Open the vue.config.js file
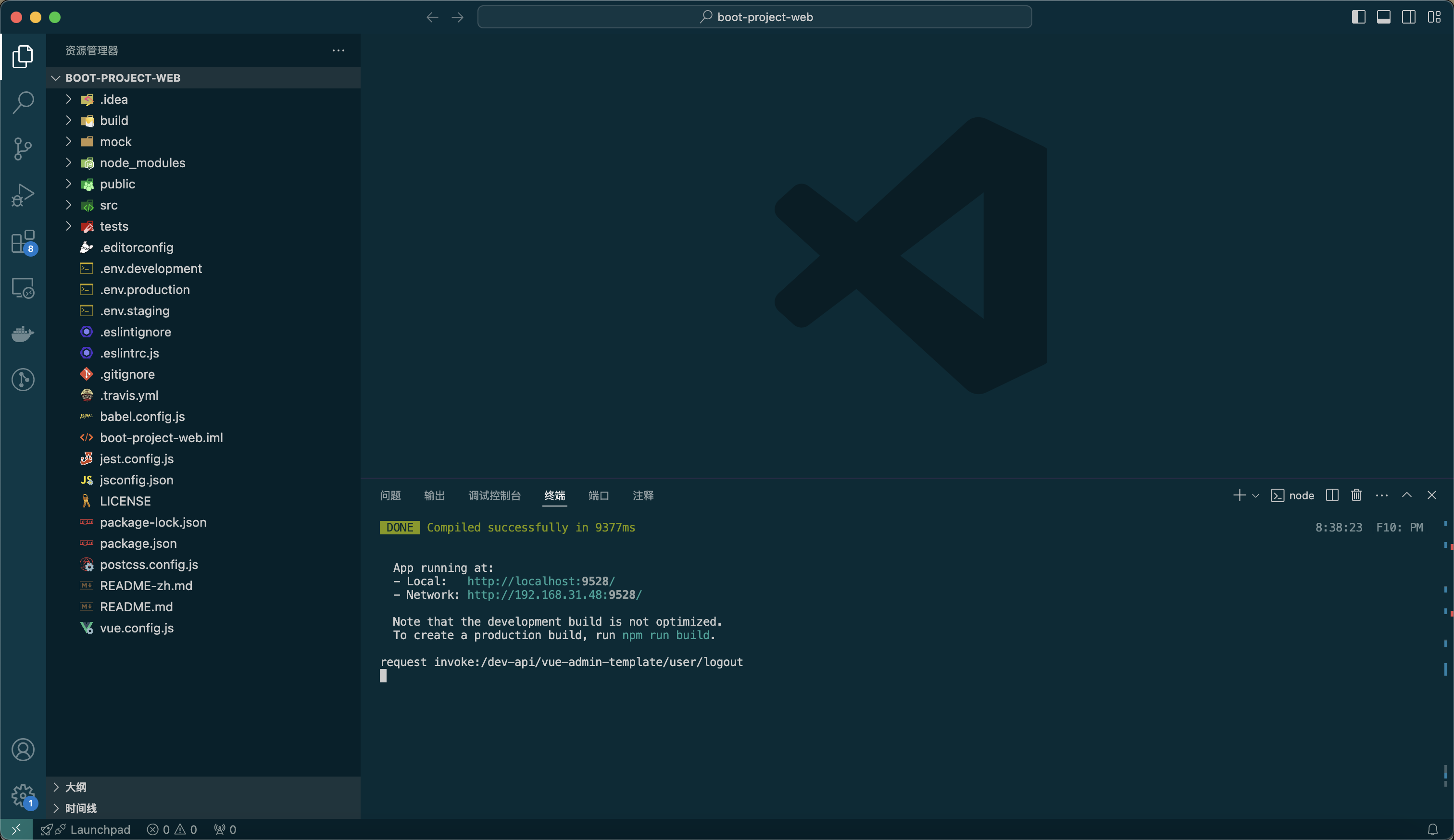The height and width of the screenshot is (840, 1454). 203,628
